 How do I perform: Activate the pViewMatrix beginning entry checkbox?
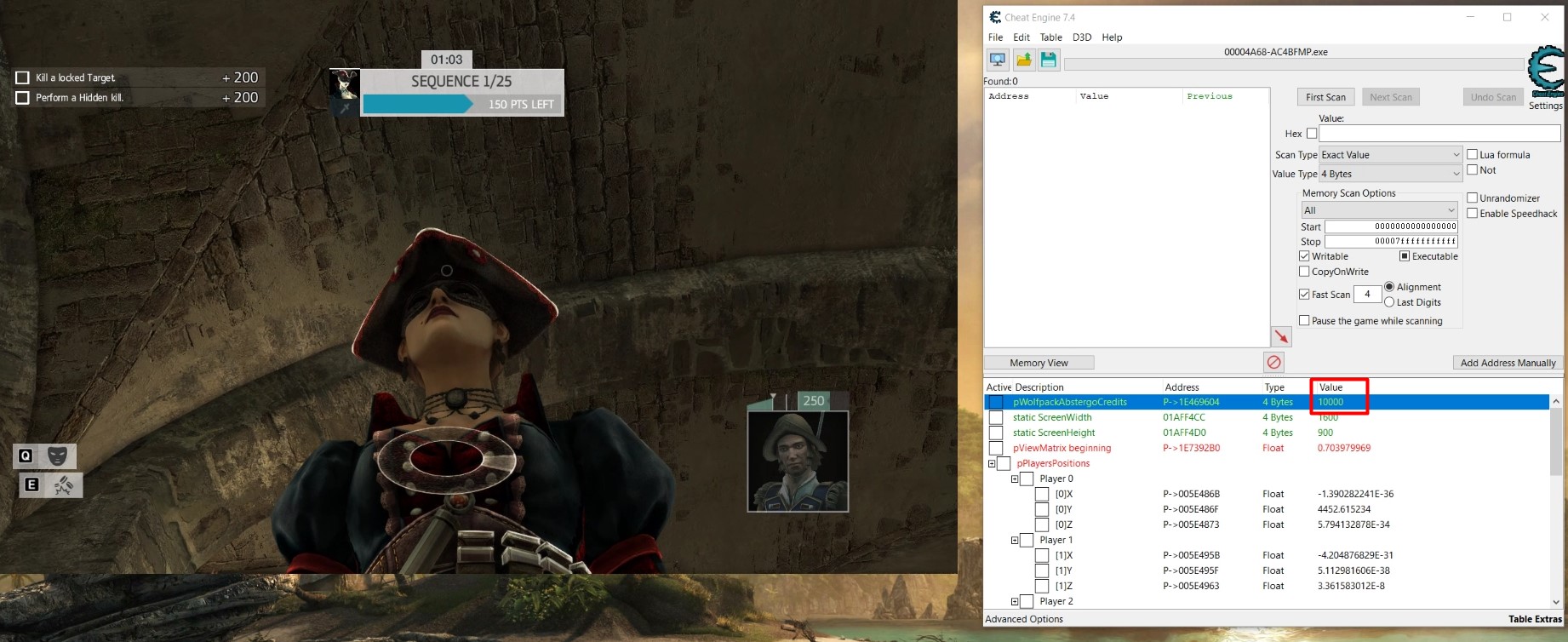[x=996, y=448]
